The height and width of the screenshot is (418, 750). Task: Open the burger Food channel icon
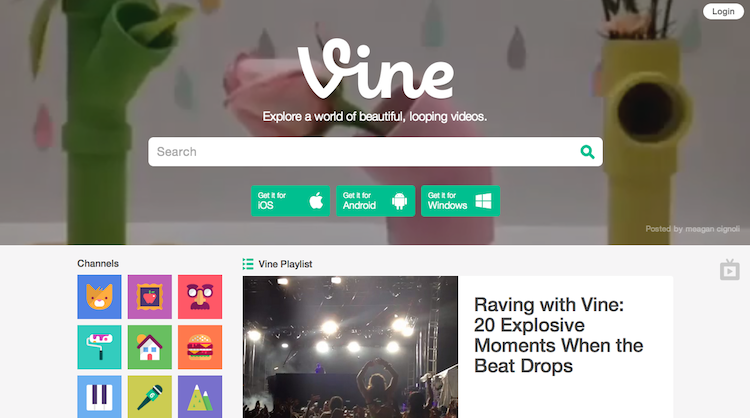coord(200,347)
